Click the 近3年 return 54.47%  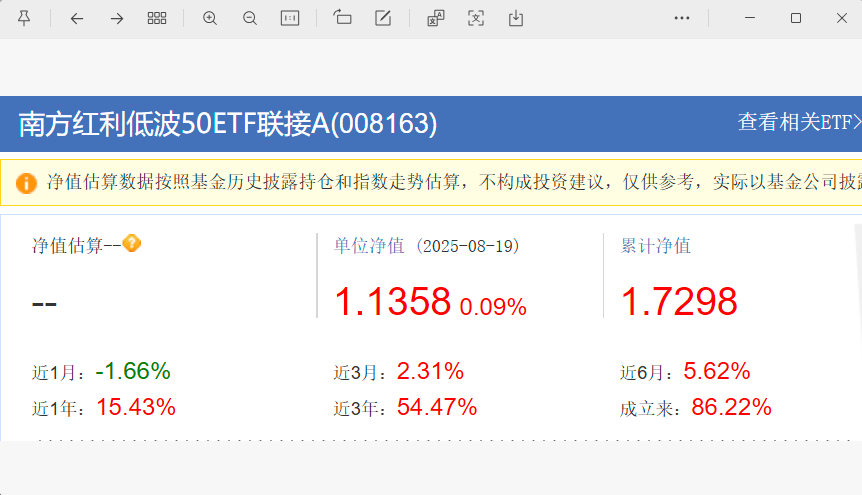pyautogui.click(x=437, y=408)
